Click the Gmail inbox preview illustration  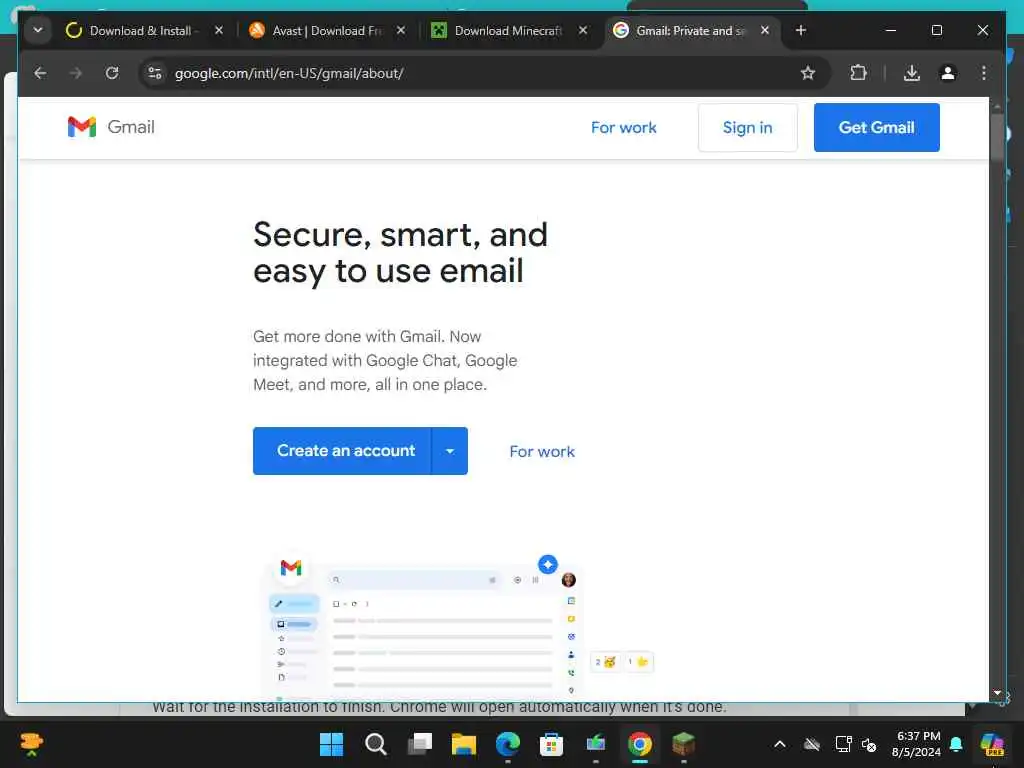(457, 627)
